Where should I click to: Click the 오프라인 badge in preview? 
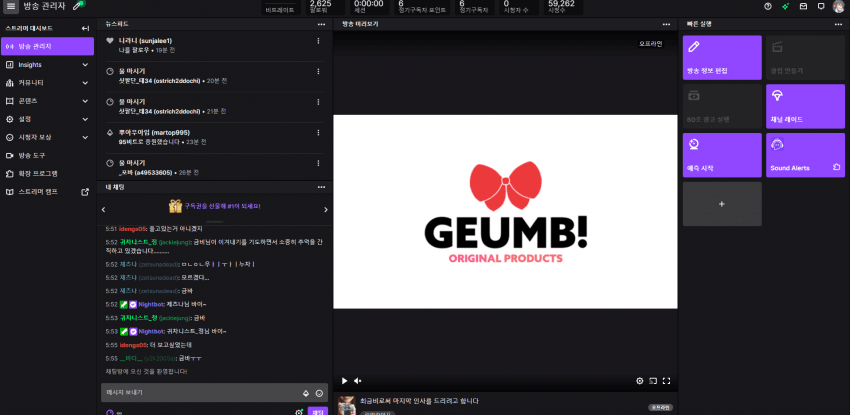coord(651,43)
